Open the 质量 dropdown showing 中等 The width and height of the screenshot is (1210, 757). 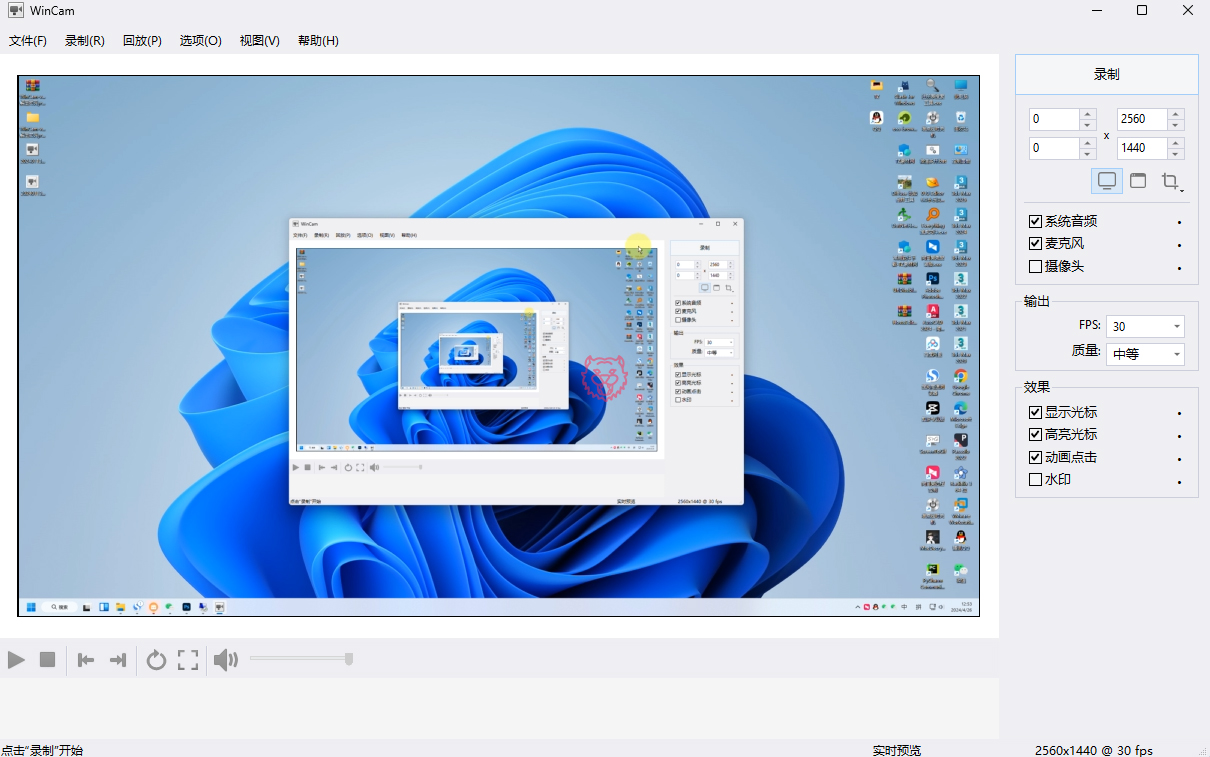[1145, 354]
